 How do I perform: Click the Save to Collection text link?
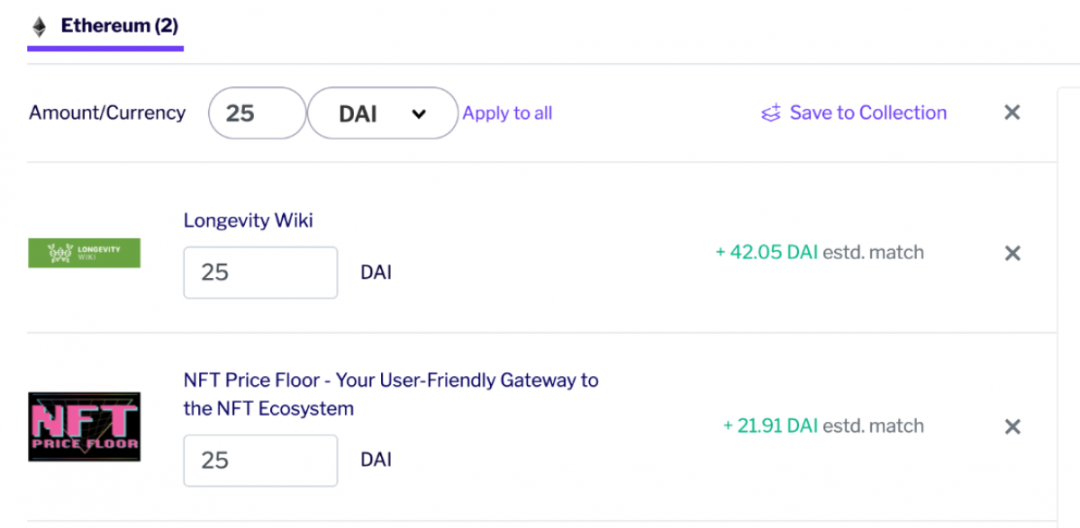(x=867, y=113)
